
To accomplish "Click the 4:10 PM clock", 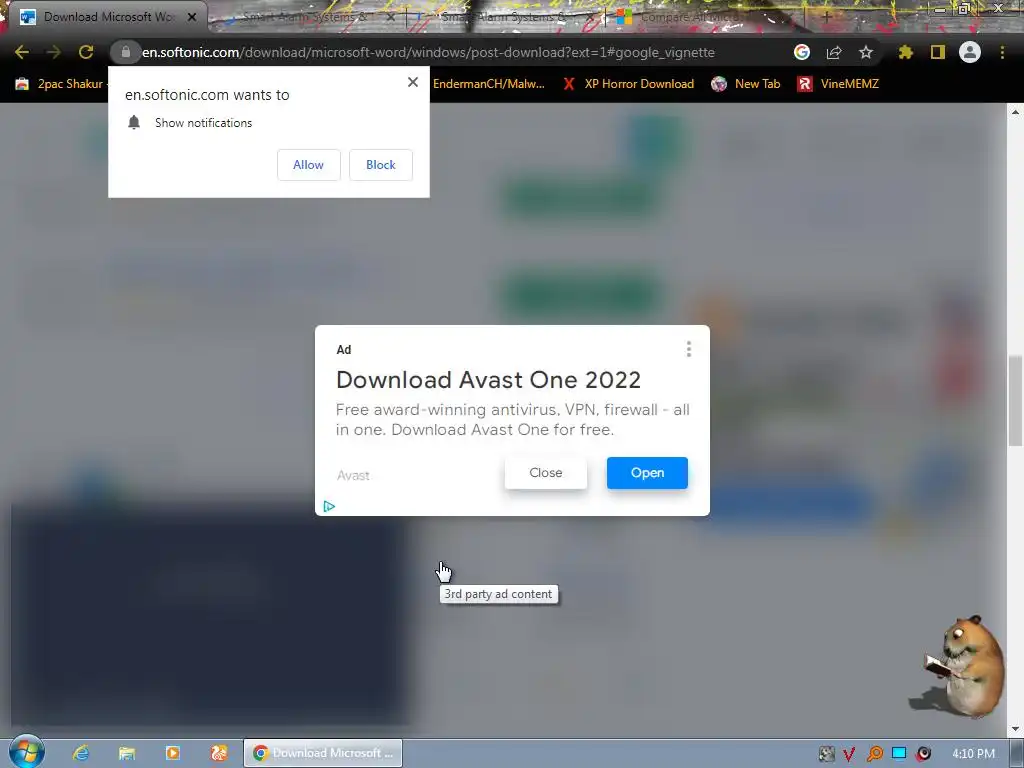I will (x=974, y=754).
